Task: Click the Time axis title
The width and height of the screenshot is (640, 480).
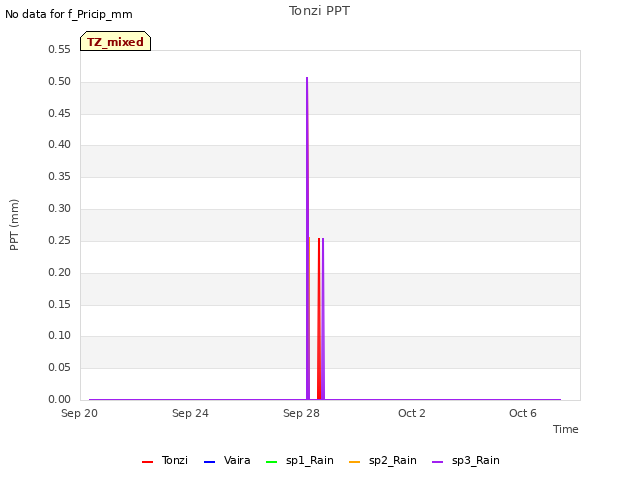Action: (x=566, y=429)
